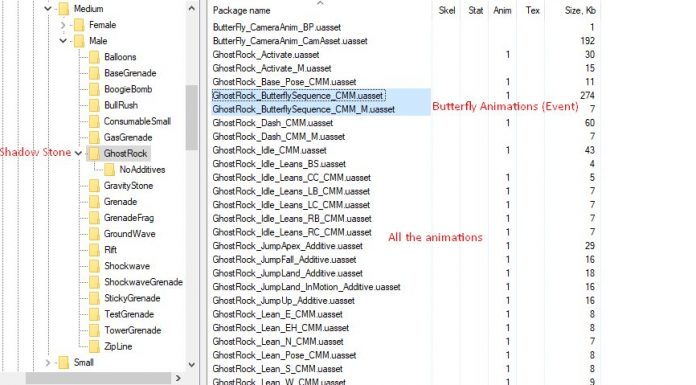
Task: Select the Small folder icon
Action: pyautogui.click(x=64, y=363)
